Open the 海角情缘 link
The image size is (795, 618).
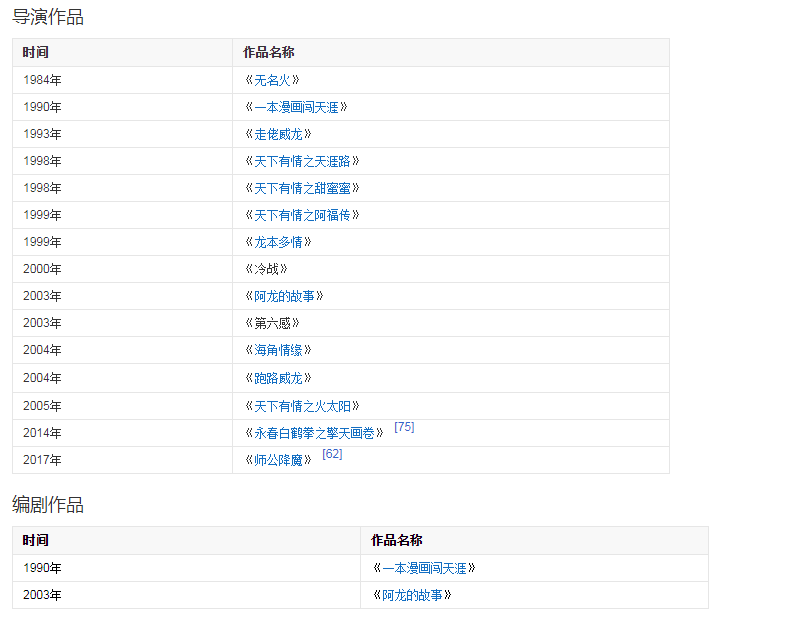tap(278, 350)
